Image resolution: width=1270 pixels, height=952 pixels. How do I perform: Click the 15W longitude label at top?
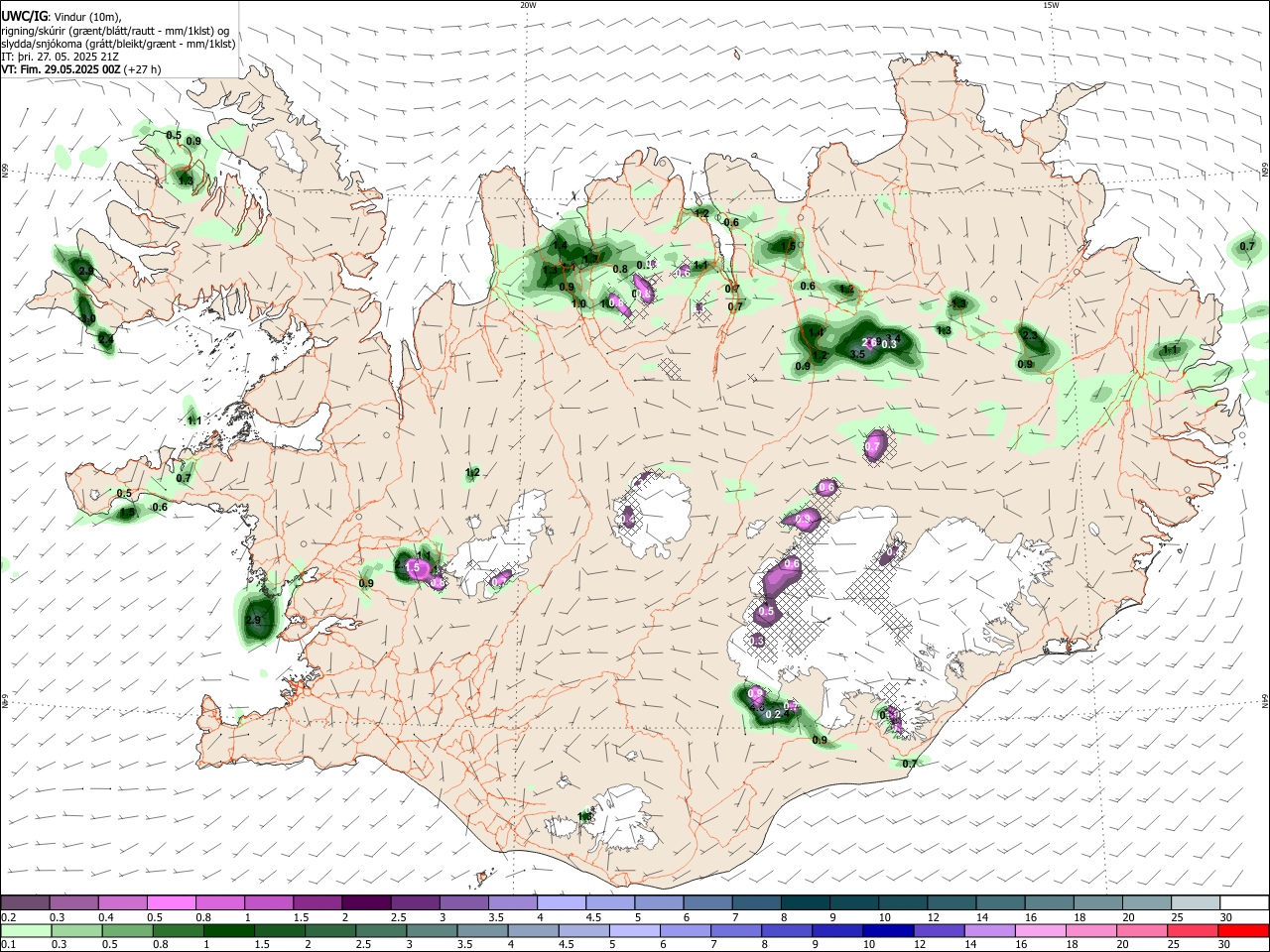click(1051, 5)
